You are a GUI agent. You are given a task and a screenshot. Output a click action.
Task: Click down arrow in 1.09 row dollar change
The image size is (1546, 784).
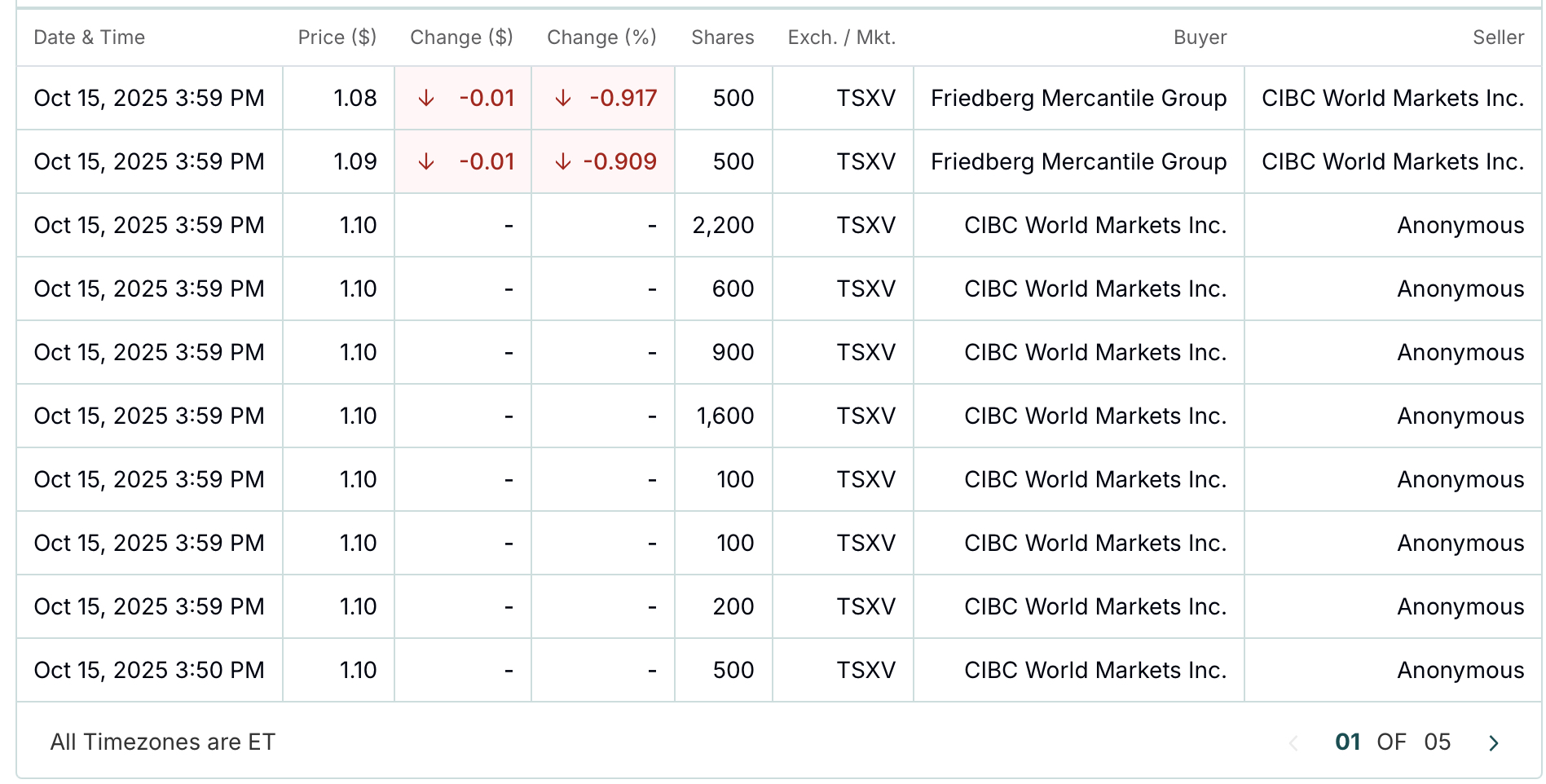point(425,162)
